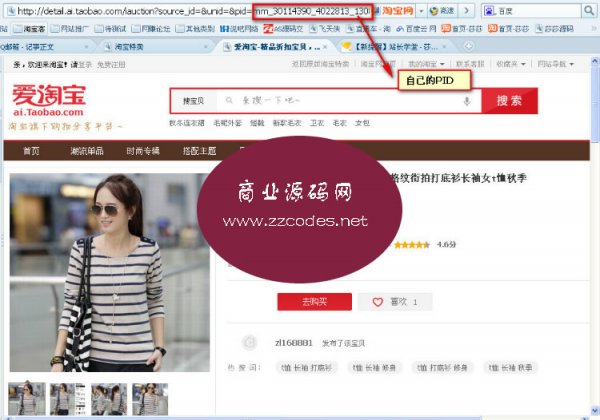Expand the bookmarks bar overflow chevron
Screen dimensions: 600x420
594,28
